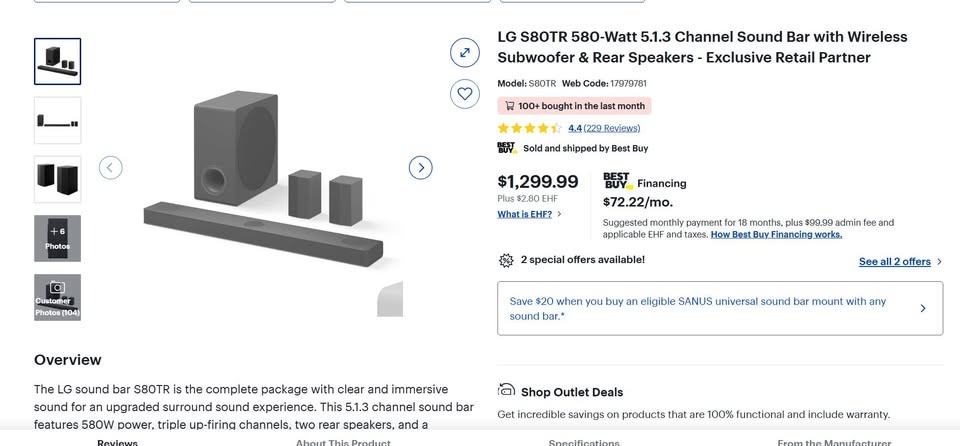The image size is (960, 446).
Task: Open the About This Product tab
Action: [343, 442]
